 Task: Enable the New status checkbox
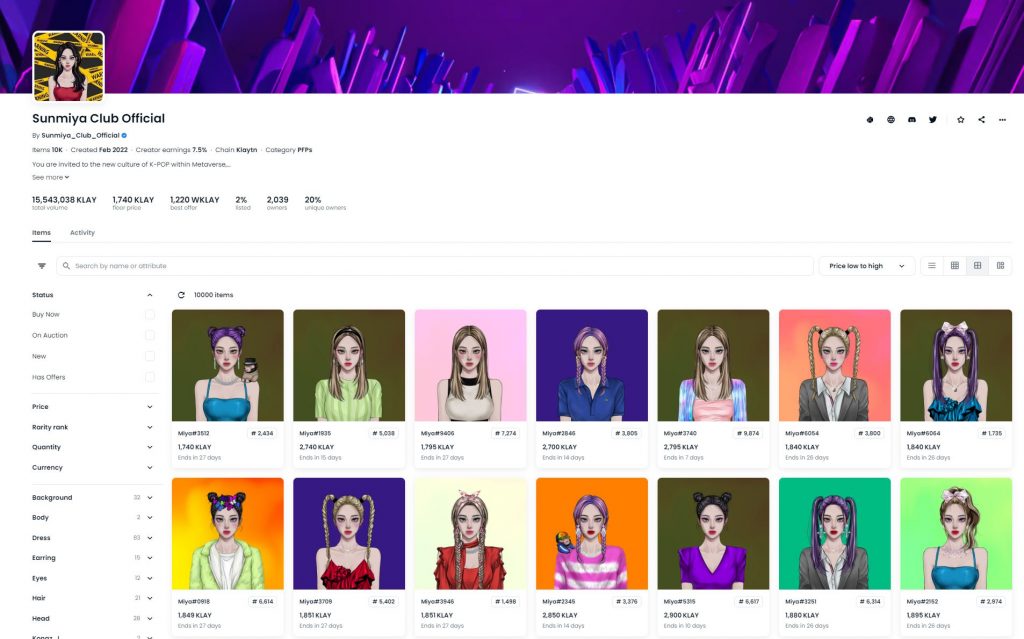(x=150, y=356)
